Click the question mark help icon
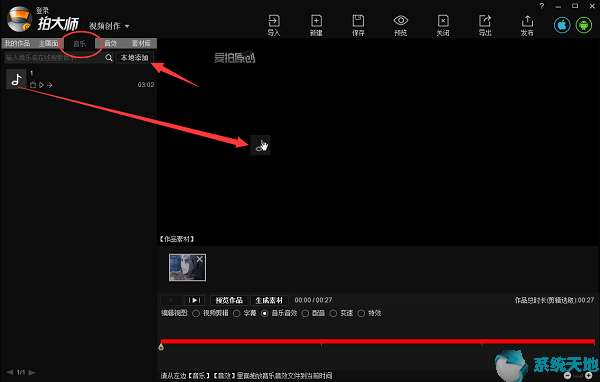The width and height of the screenshot is (600, 382). pos(541,6)
